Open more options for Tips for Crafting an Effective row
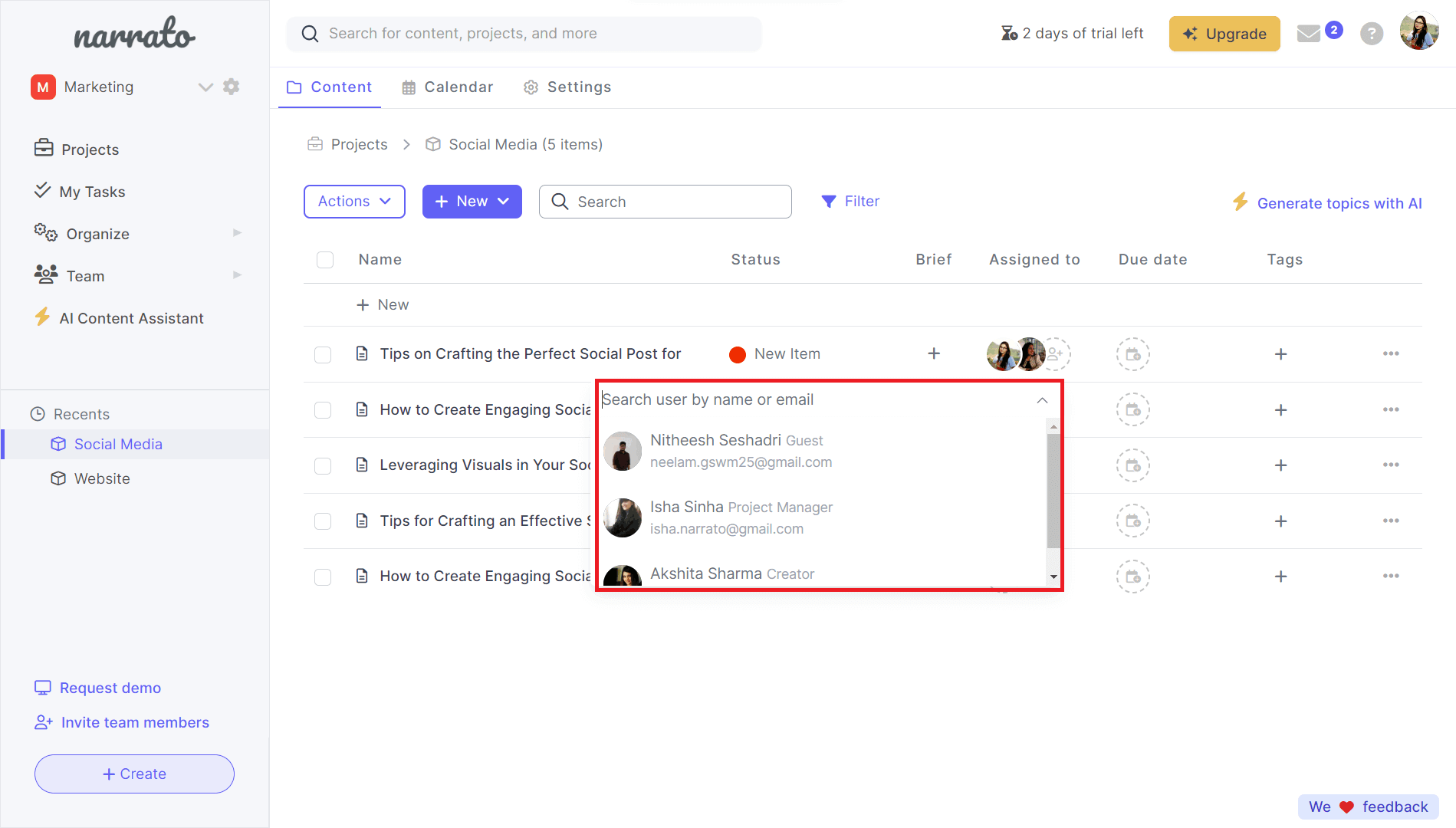 (x=1391, y=521)
